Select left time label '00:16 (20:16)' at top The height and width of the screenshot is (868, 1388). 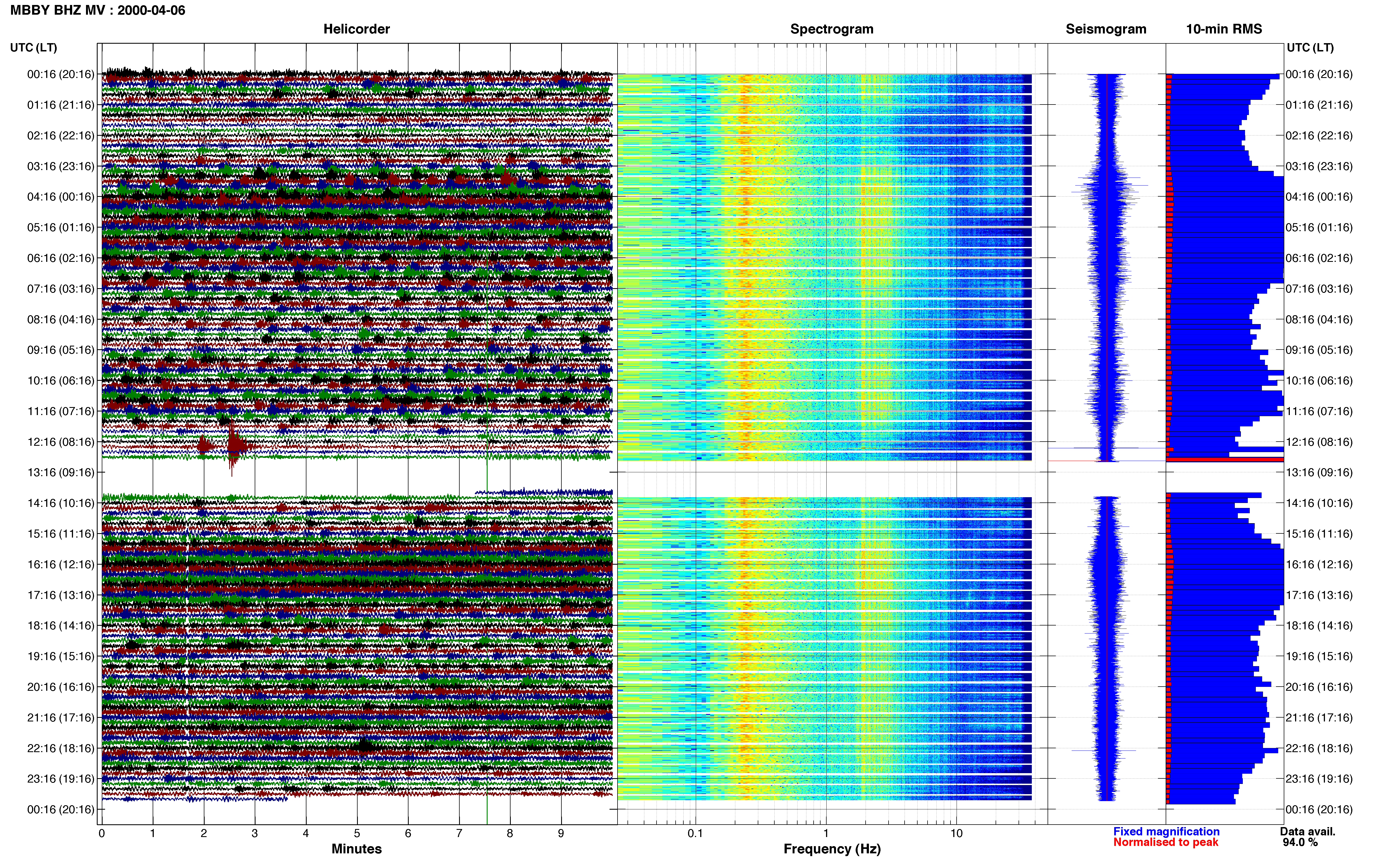click(x=61, y=74)
